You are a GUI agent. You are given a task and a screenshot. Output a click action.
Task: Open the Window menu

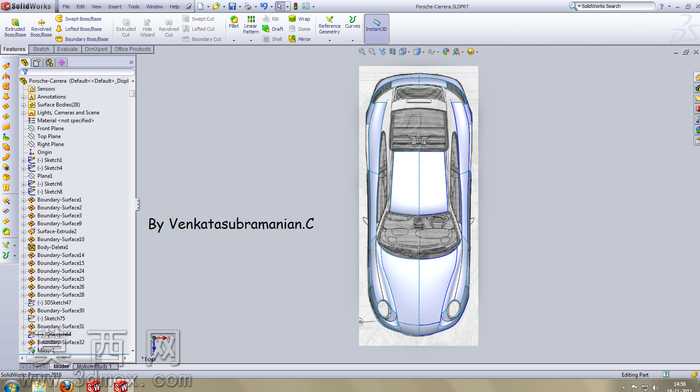(x=154, y=6)
